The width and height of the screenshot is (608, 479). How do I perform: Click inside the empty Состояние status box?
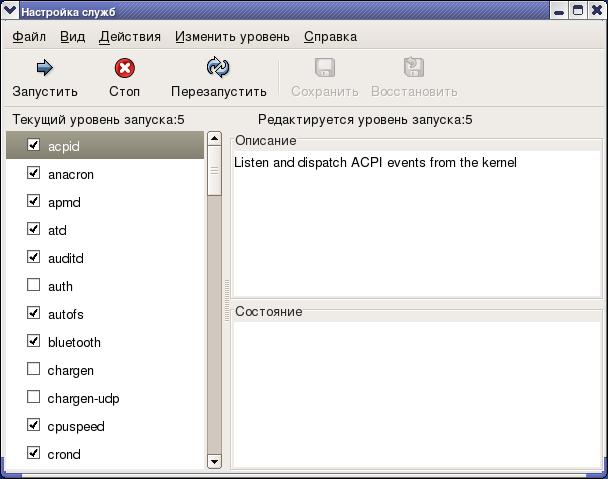point(417,394)
